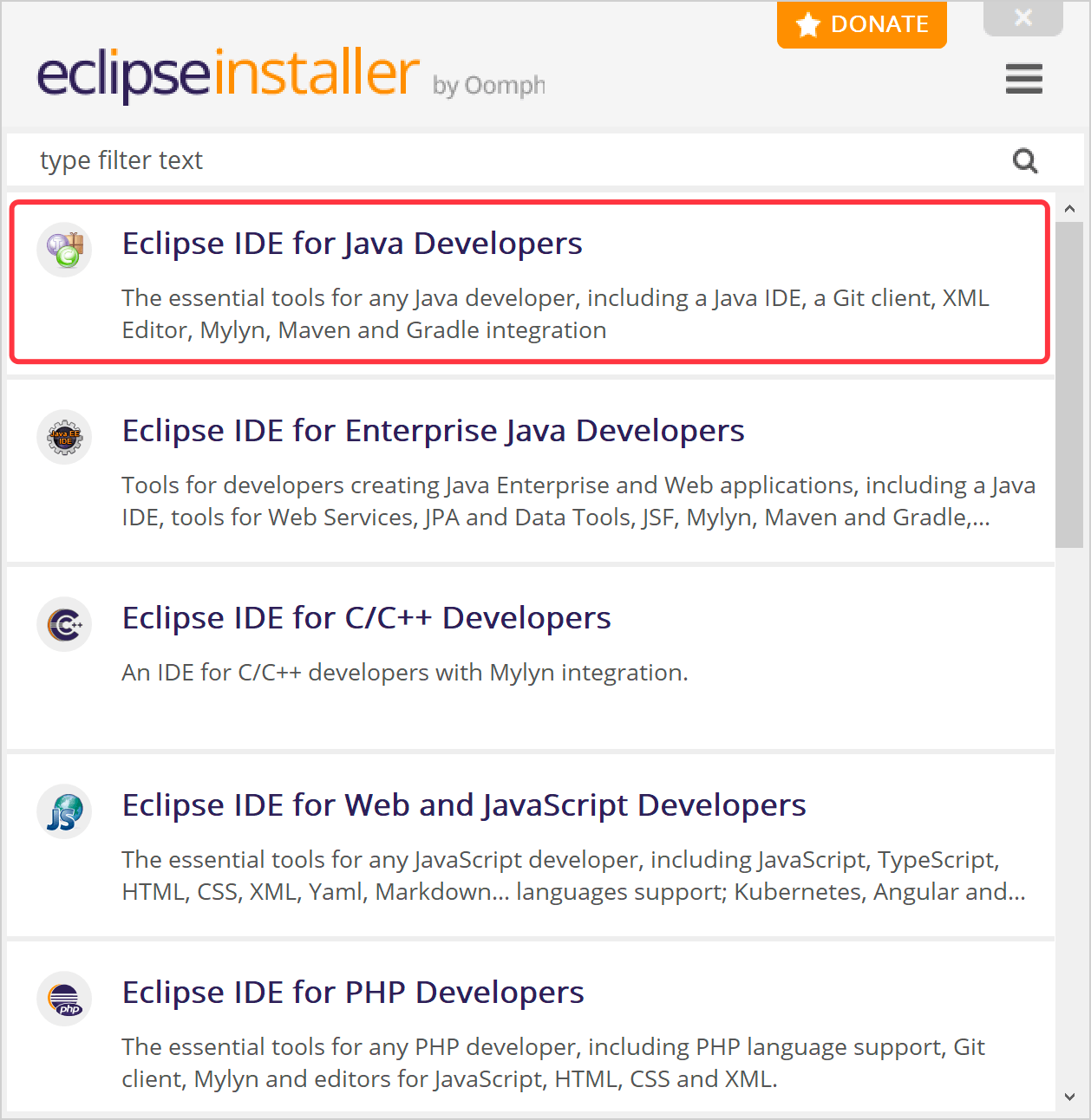Click the Web and JavaScript Developers JS icon
Image resolution: width=1091 pixels, height=1120 pixels.
[x=64, y=811]
